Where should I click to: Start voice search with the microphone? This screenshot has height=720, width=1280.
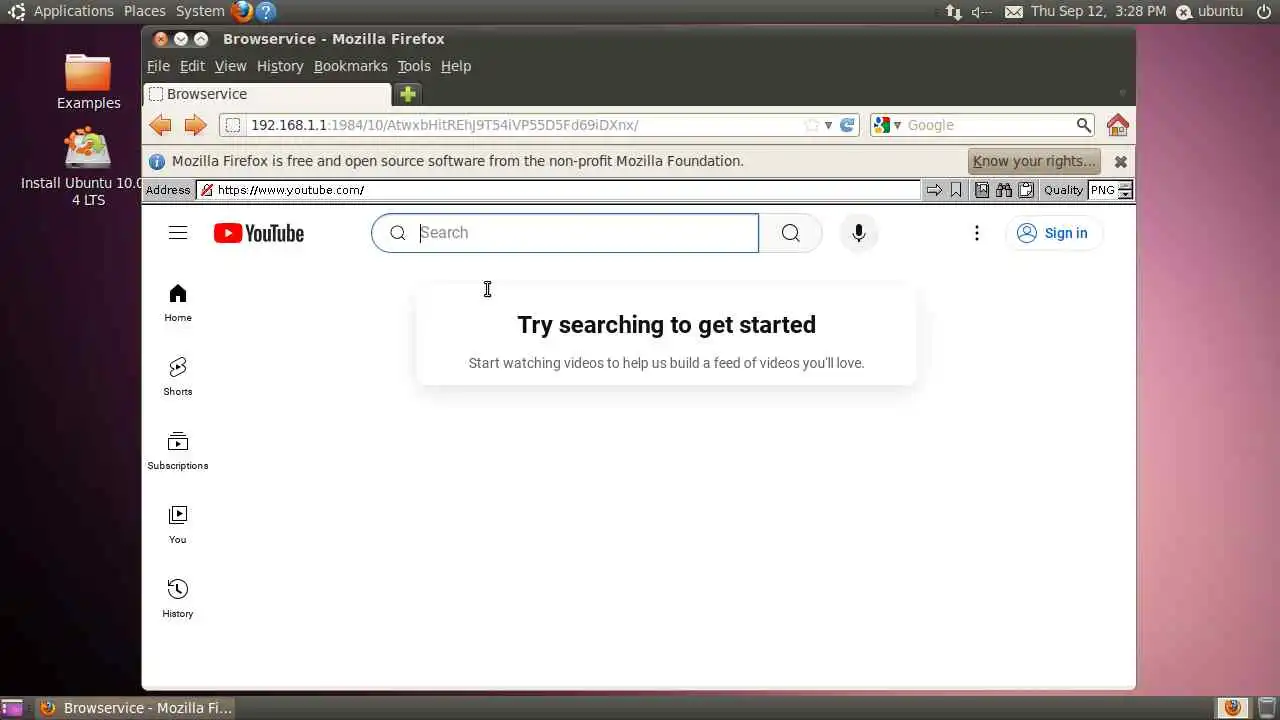click(x=858, y=233)
